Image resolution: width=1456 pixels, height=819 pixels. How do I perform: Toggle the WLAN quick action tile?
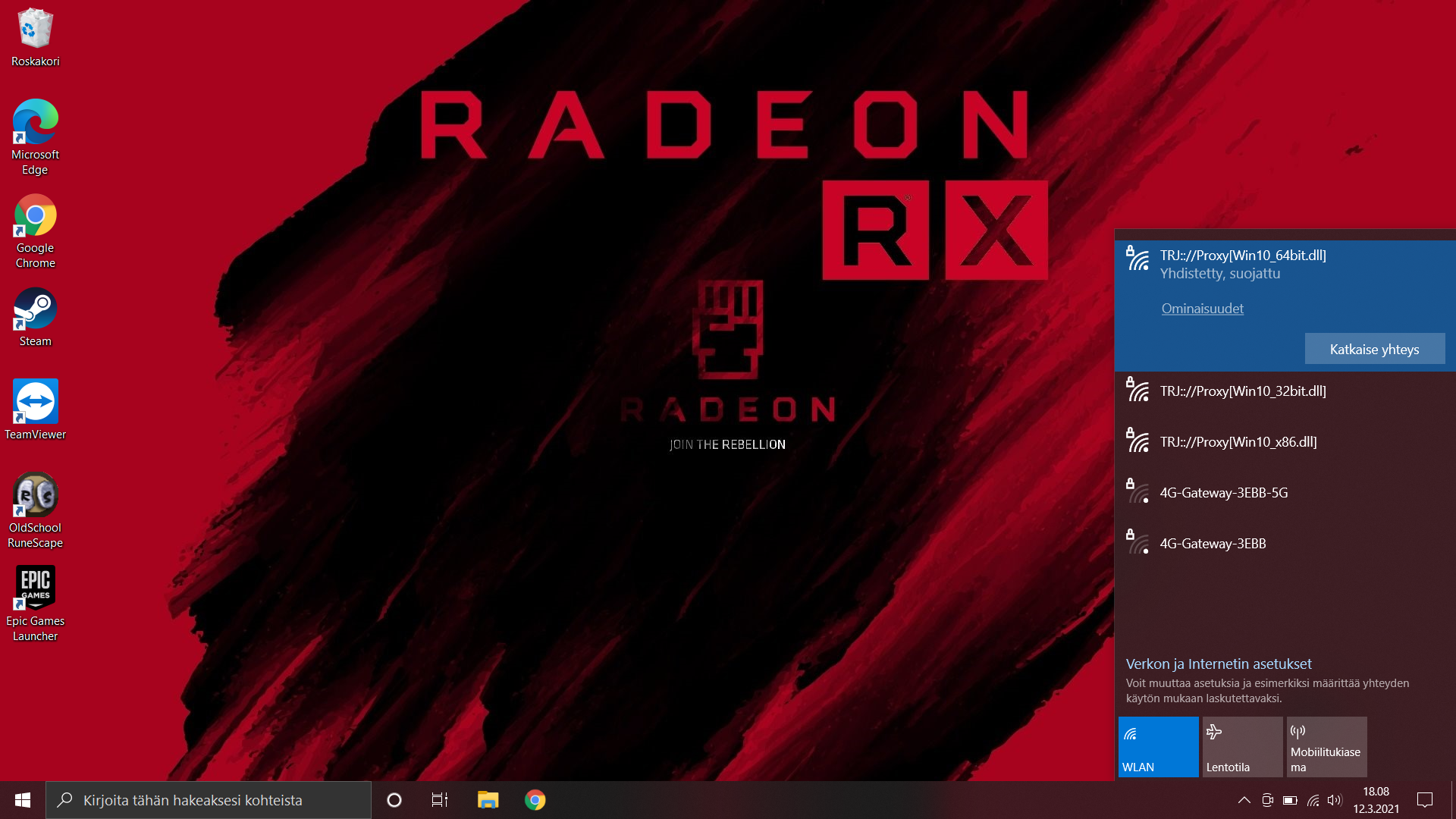click(x=1159, y=747)
